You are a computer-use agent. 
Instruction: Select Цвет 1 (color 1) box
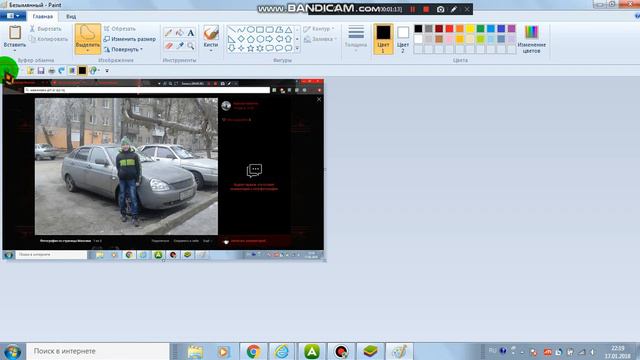[x=383, y=39]
